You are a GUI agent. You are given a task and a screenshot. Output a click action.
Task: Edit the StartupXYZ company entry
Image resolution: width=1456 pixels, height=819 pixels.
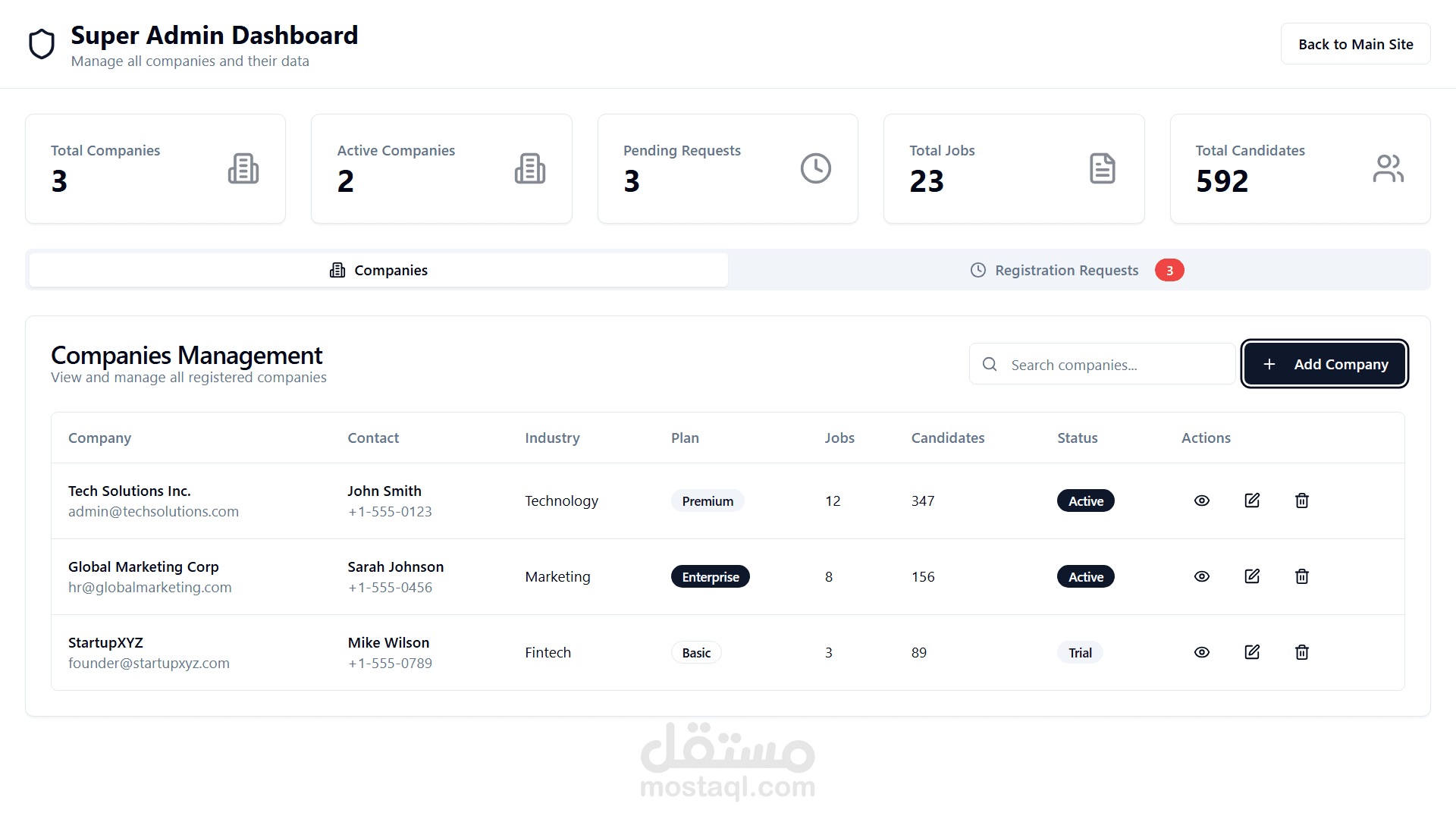coord(1252,652)
